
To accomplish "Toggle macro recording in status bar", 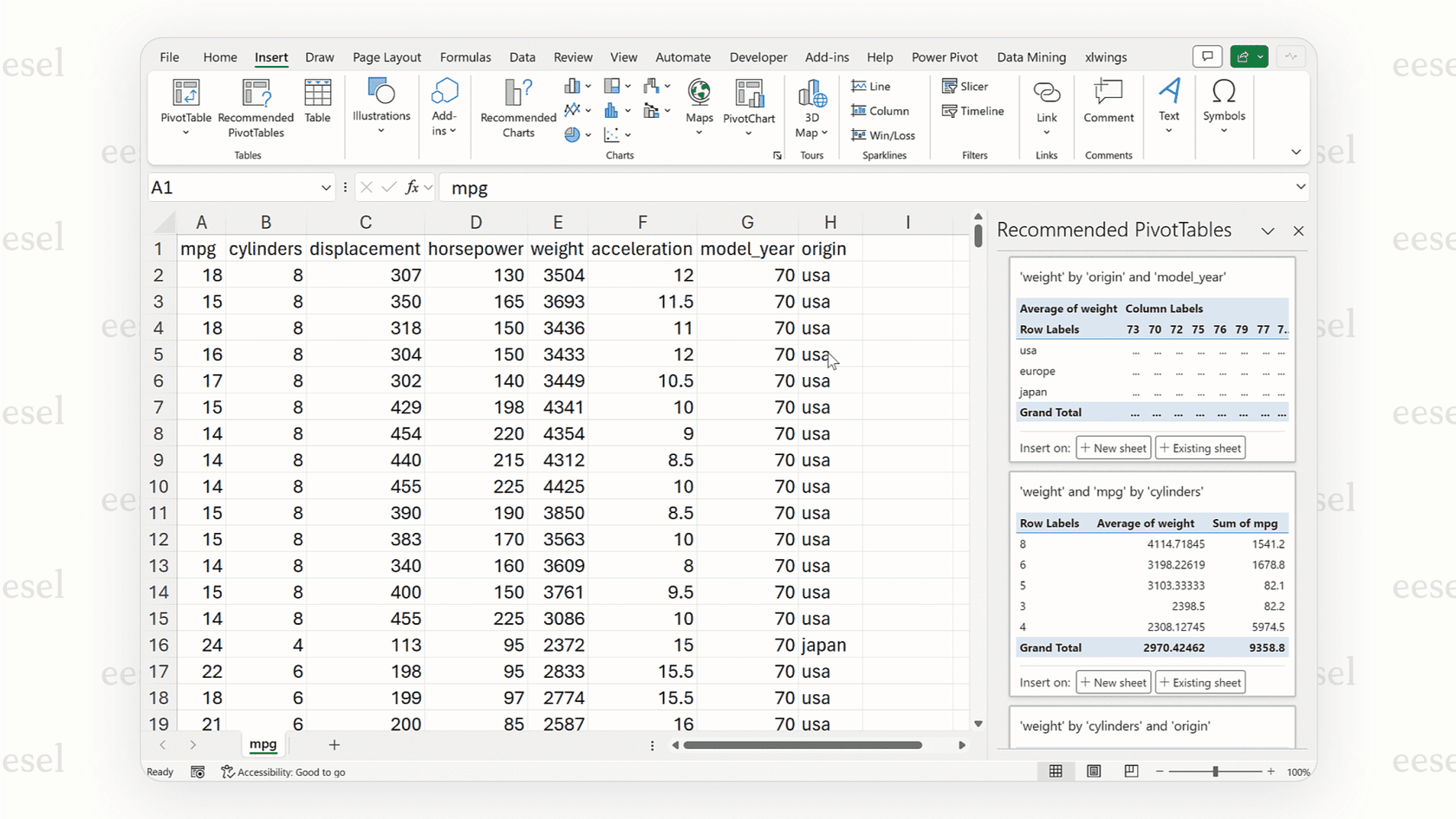I will pos(198,772).
